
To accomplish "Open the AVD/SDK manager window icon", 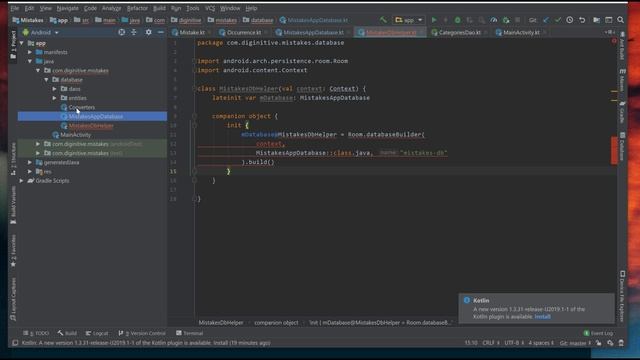I will [609, 20].
